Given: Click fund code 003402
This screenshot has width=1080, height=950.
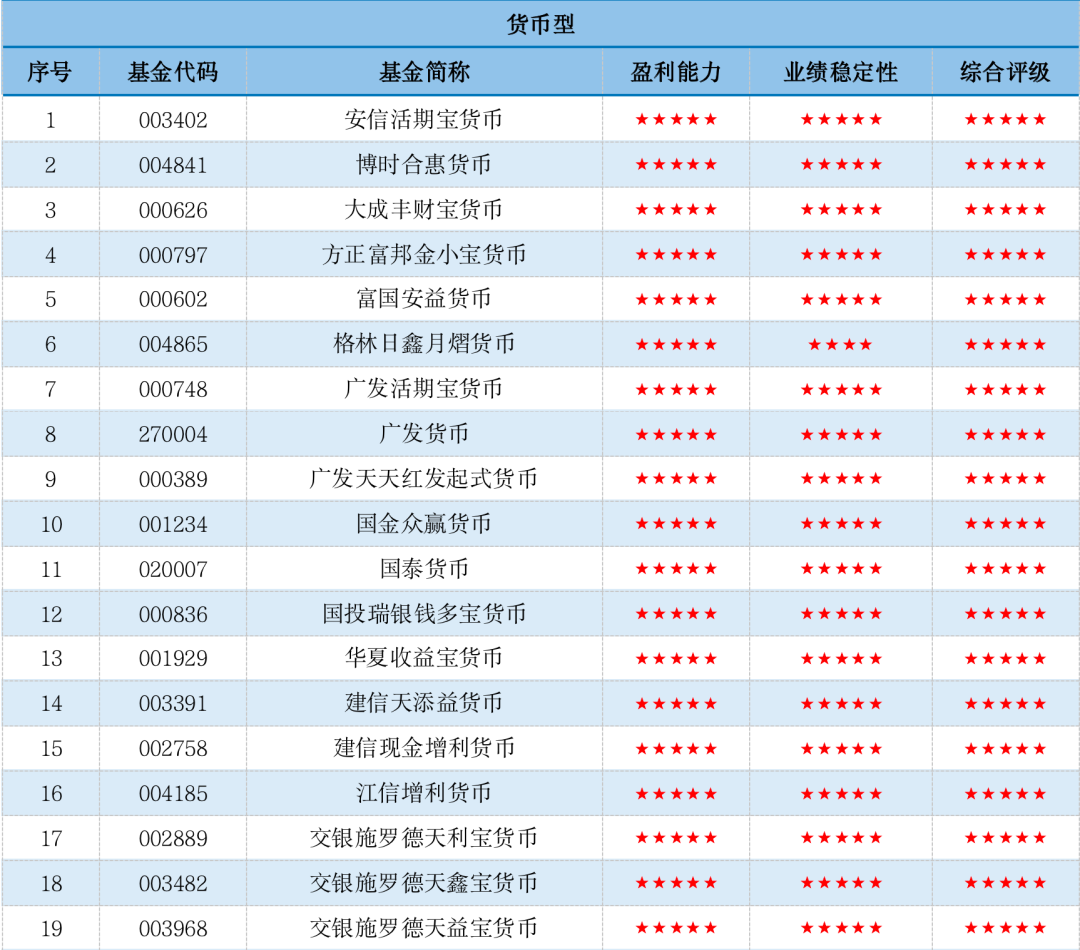Looking at the screenshot, I should coord(173,121).
